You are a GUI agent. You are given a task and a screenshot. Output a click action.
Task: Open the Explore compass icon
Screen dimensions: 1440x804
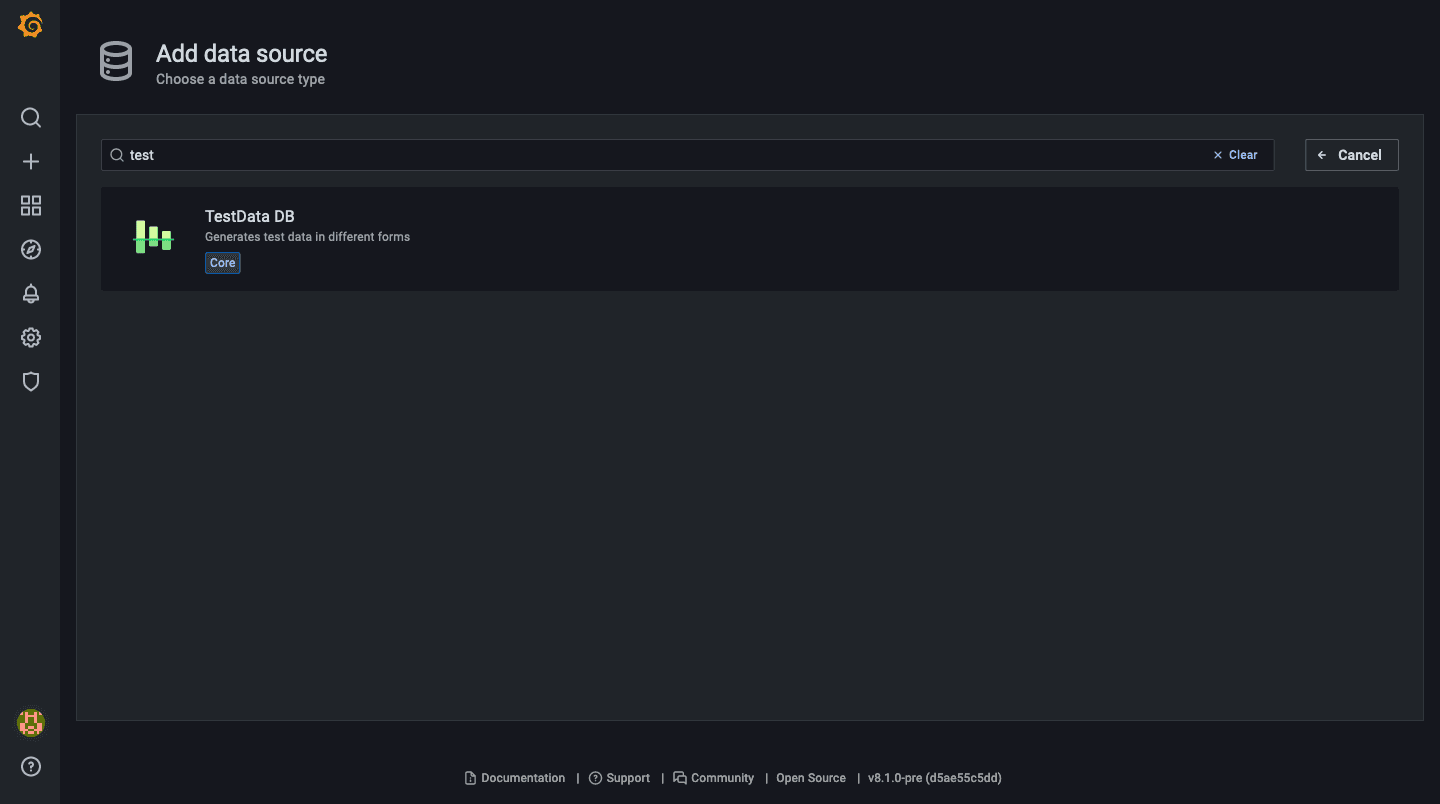pos(31,250)
